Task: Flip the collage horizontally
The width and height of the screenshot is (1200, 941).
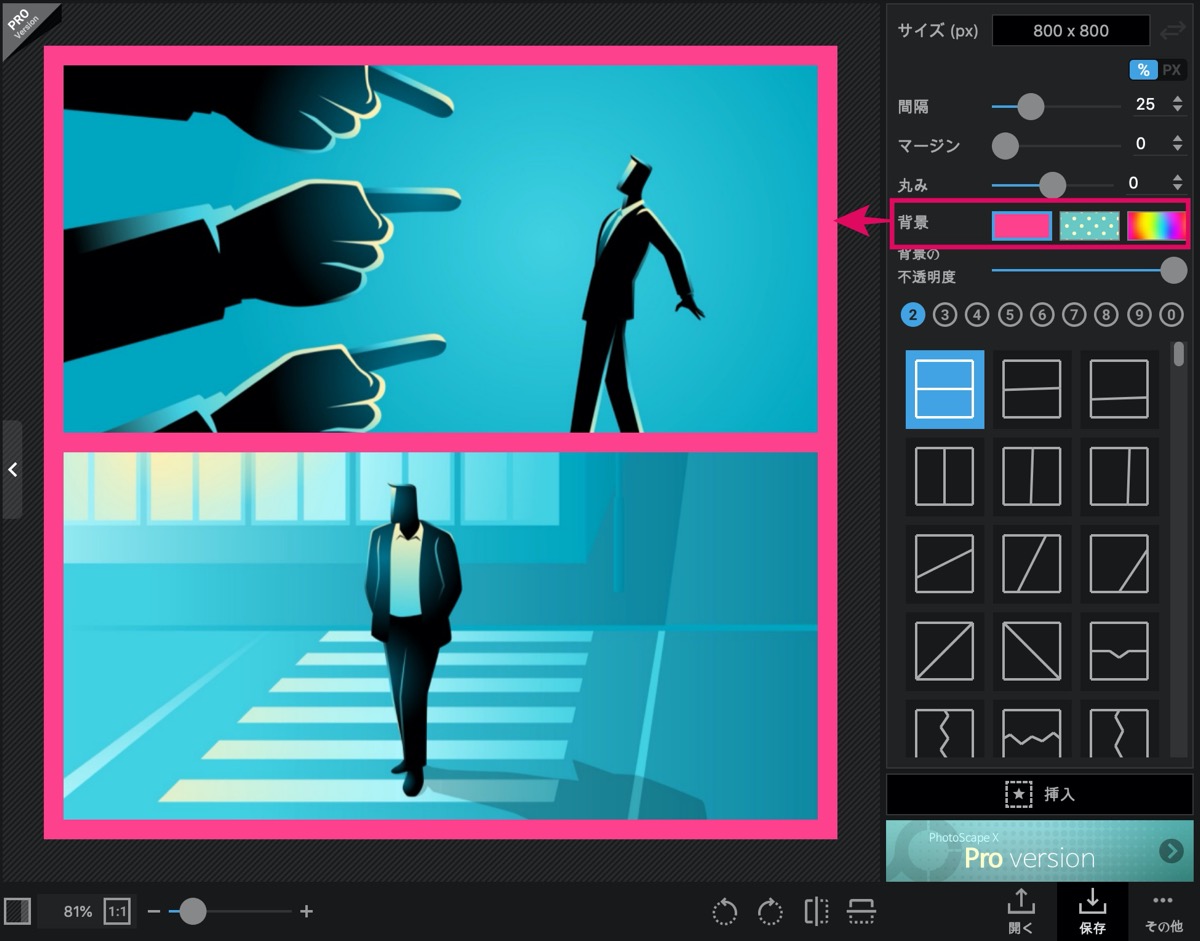Action: [816, 911]
